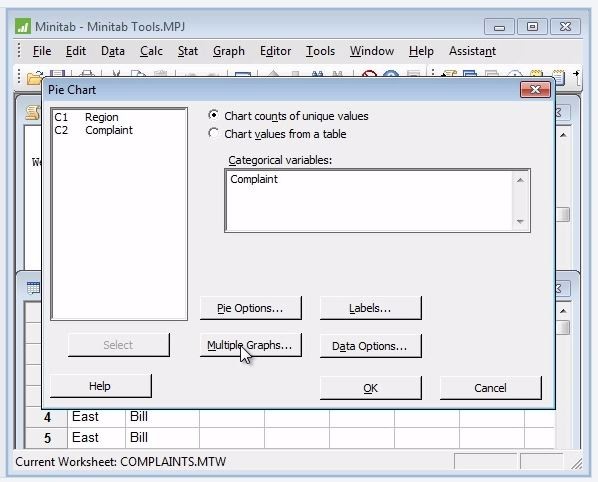Click the Open Project folder icon in toolbar
This screenshot has height=482, width=598.
34,78
